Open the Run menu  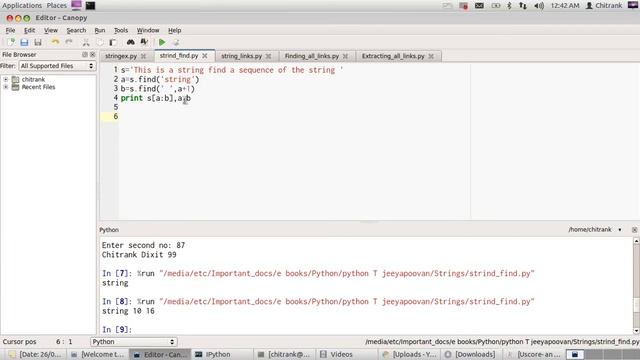point(100,30)
